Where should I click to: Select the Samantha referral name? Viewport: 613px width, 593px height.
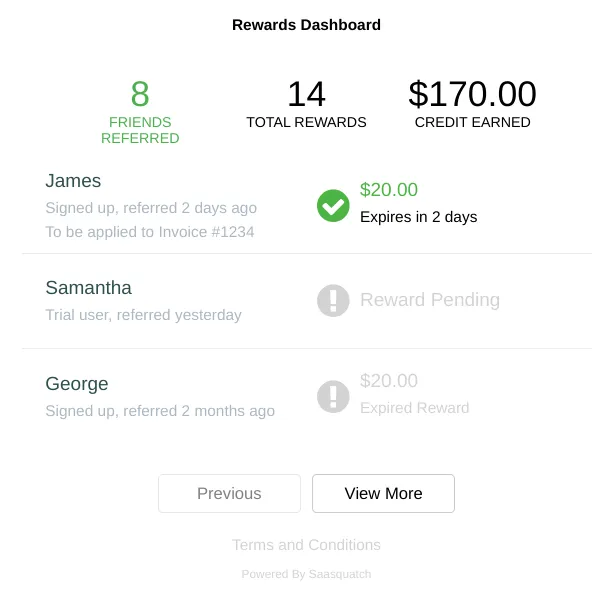point(88,288)
